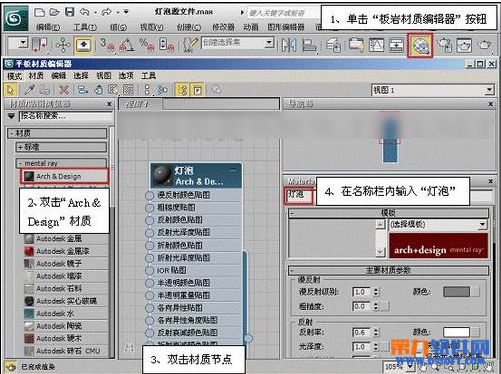
Task: Open Render Setup teapot icon
Action: pyautogui.click(x=445, y=45)
